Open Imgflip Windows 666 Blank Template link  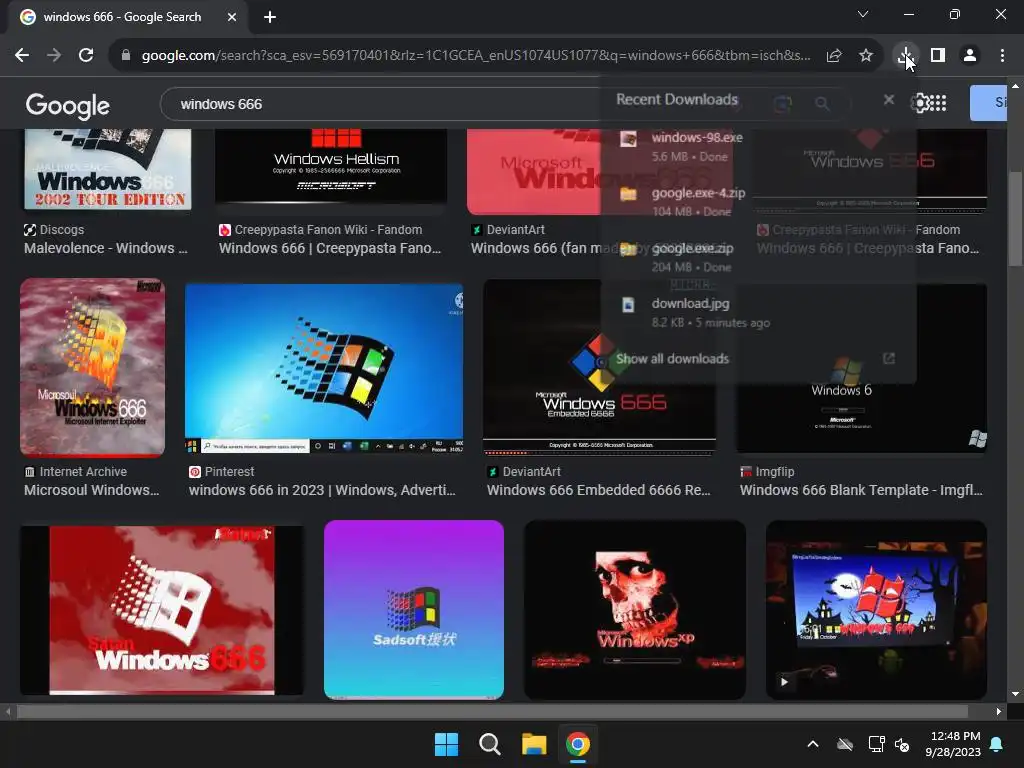click(x=861, y=481)
